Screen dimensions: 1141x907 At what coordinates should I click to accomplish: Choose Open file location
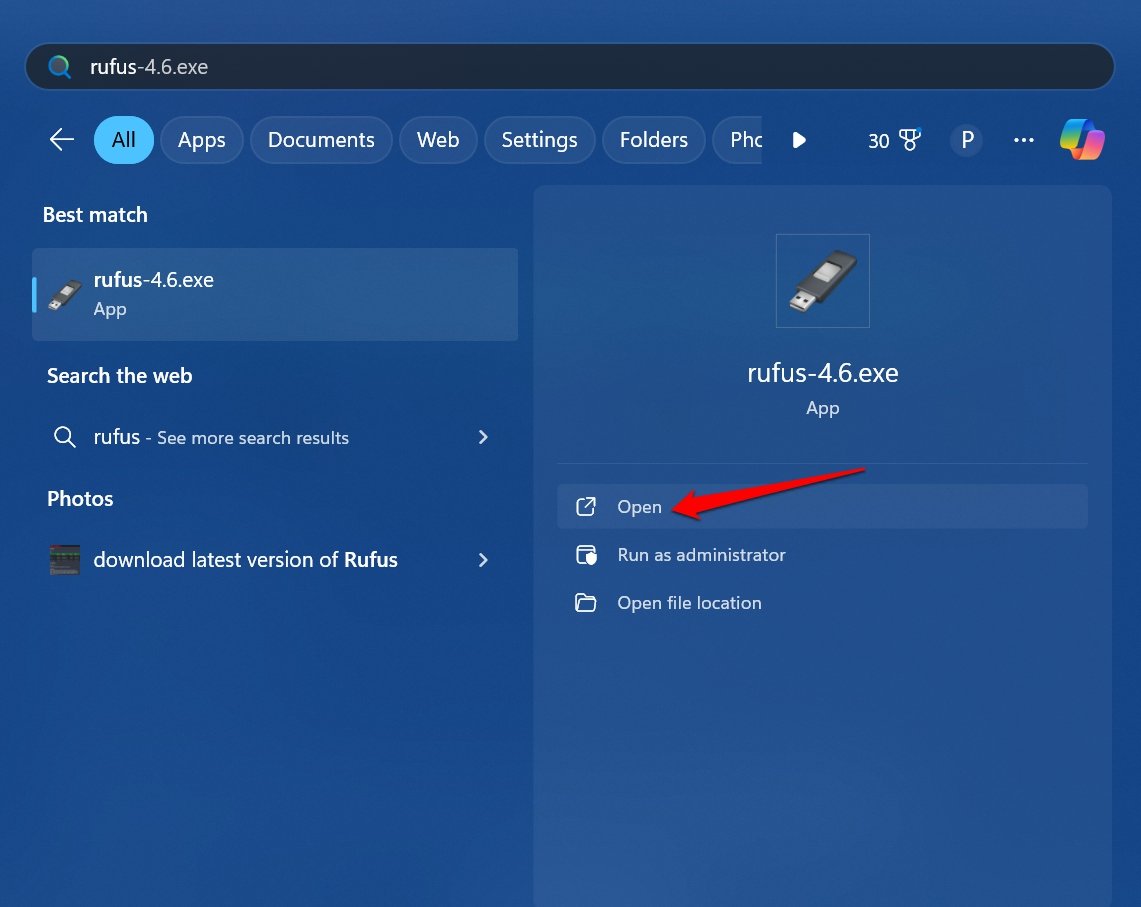(x=822, y=603)
